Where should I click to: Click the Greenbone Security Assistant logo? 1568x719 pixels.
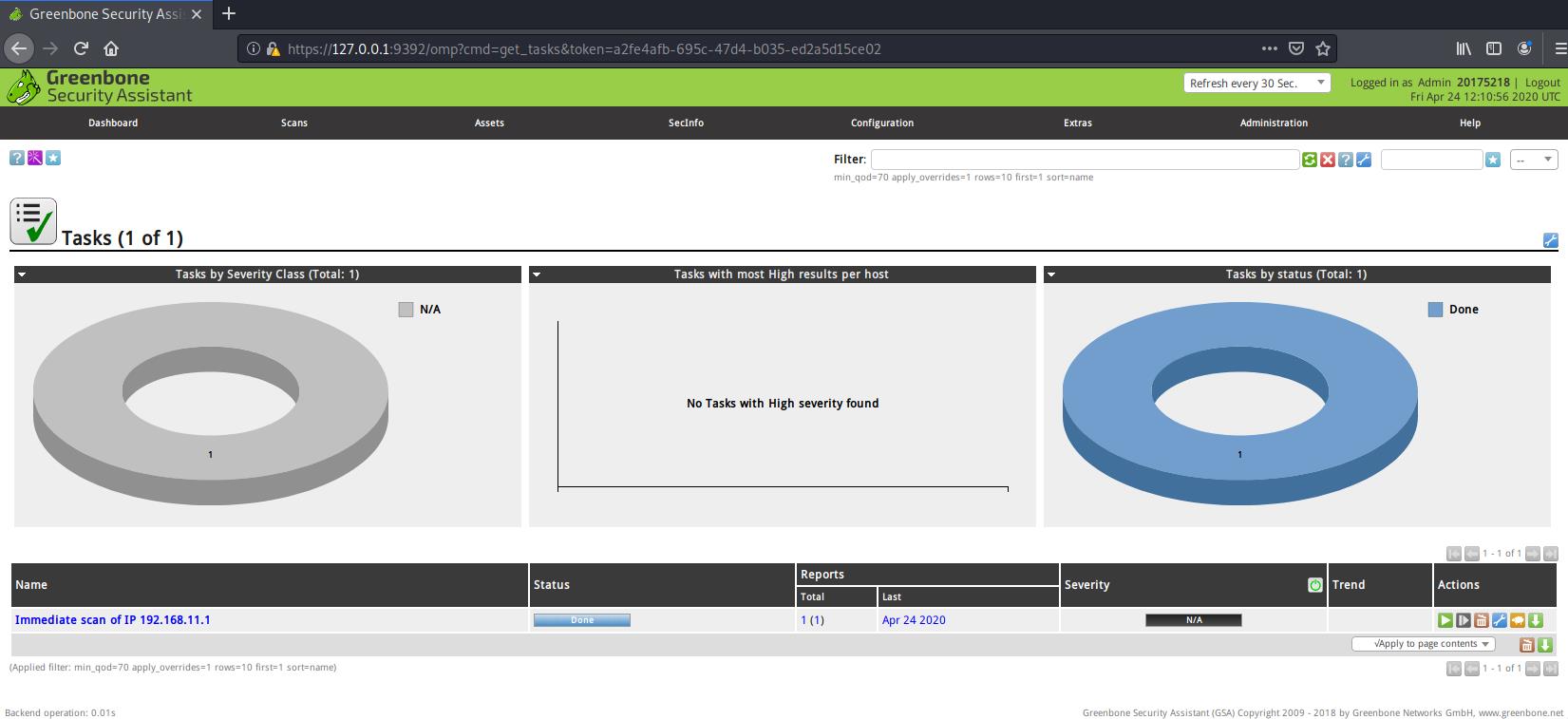[100, 86]
